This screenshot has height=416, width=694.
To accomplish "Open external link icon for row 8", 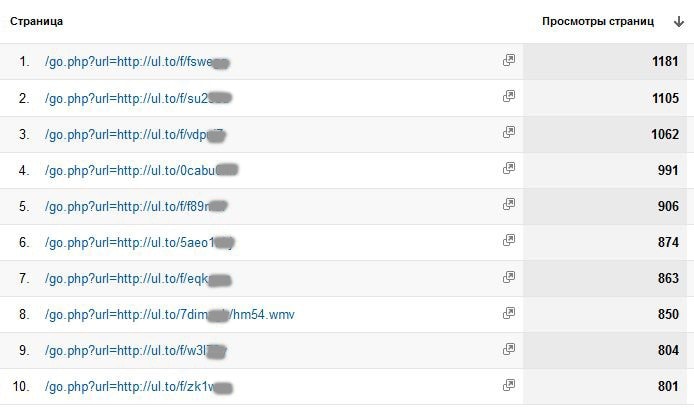I will (x=509, y=314).
